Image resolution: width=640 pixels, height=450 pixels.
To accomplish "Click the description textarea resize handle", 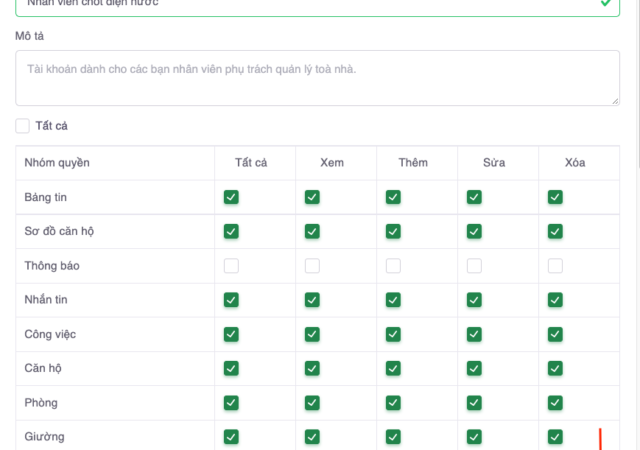I will coord(614,100).
